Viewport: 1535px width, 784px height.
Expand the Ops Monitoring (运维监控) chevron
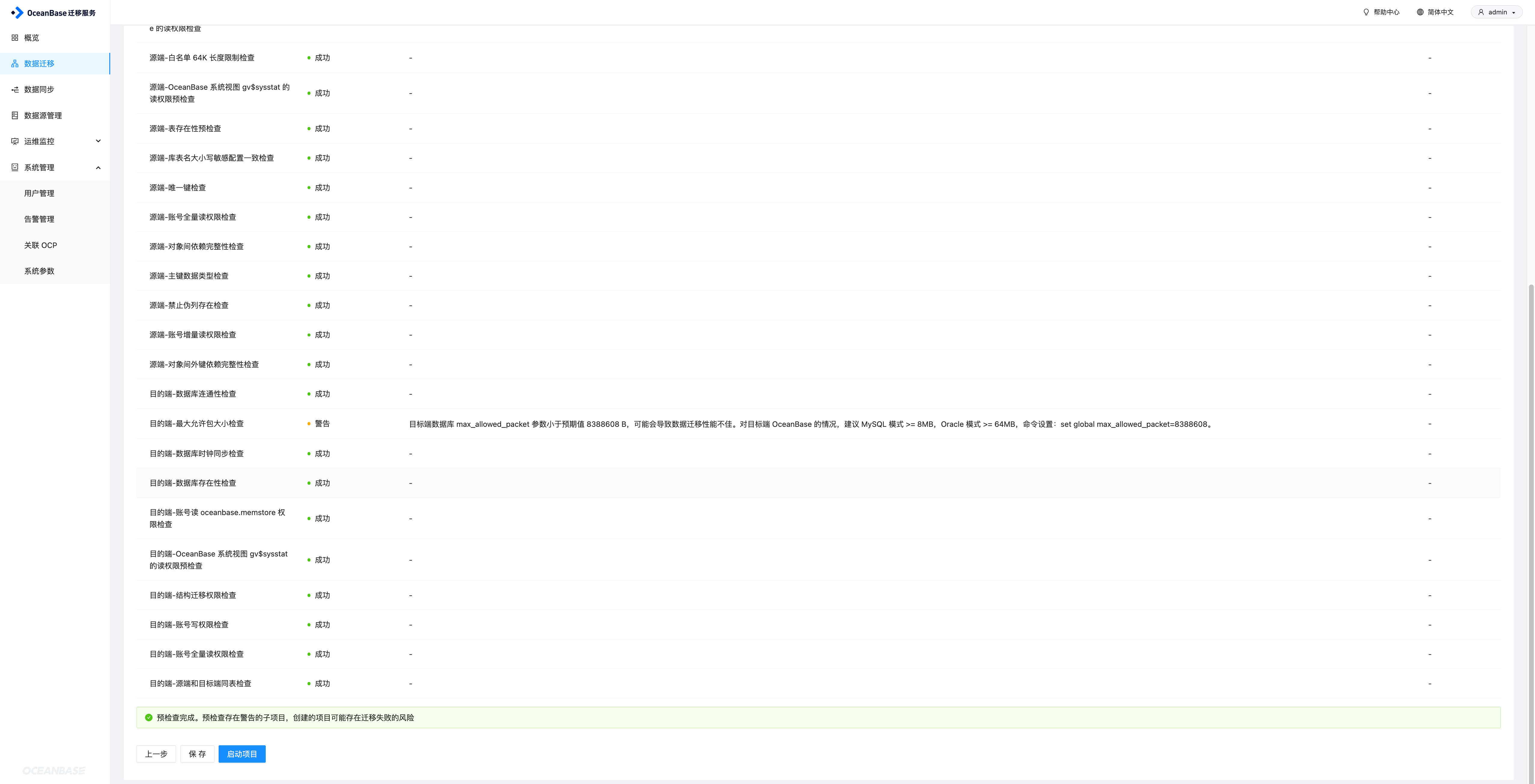click(x=98, y=141)
